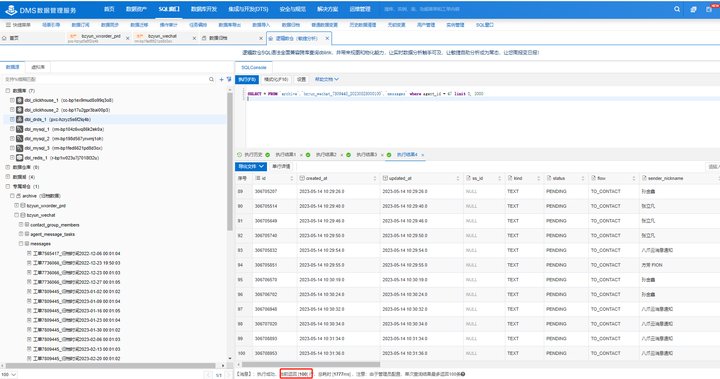Click the settings button in SQL toolbar
Image resolution: width=720 pixels, height=379 pixels.
point(301,79)
